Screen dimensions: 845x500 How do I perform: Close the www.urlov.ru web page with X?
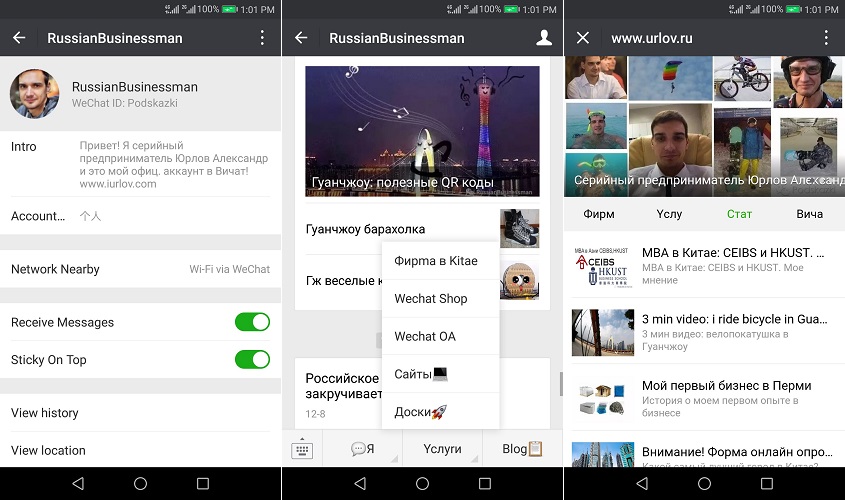(583, 38)
